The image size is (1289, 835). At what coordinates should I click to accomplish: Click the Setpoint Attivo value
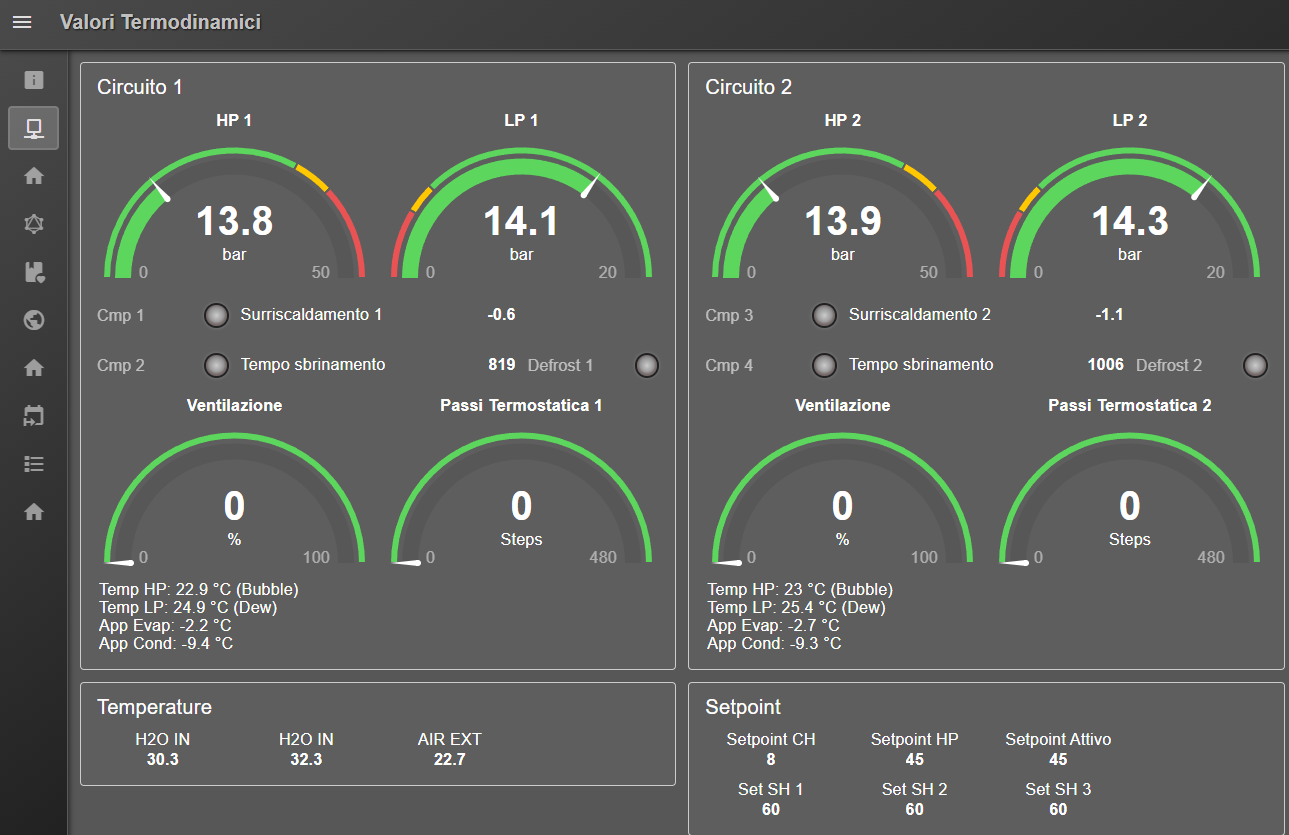point(1058,760)
